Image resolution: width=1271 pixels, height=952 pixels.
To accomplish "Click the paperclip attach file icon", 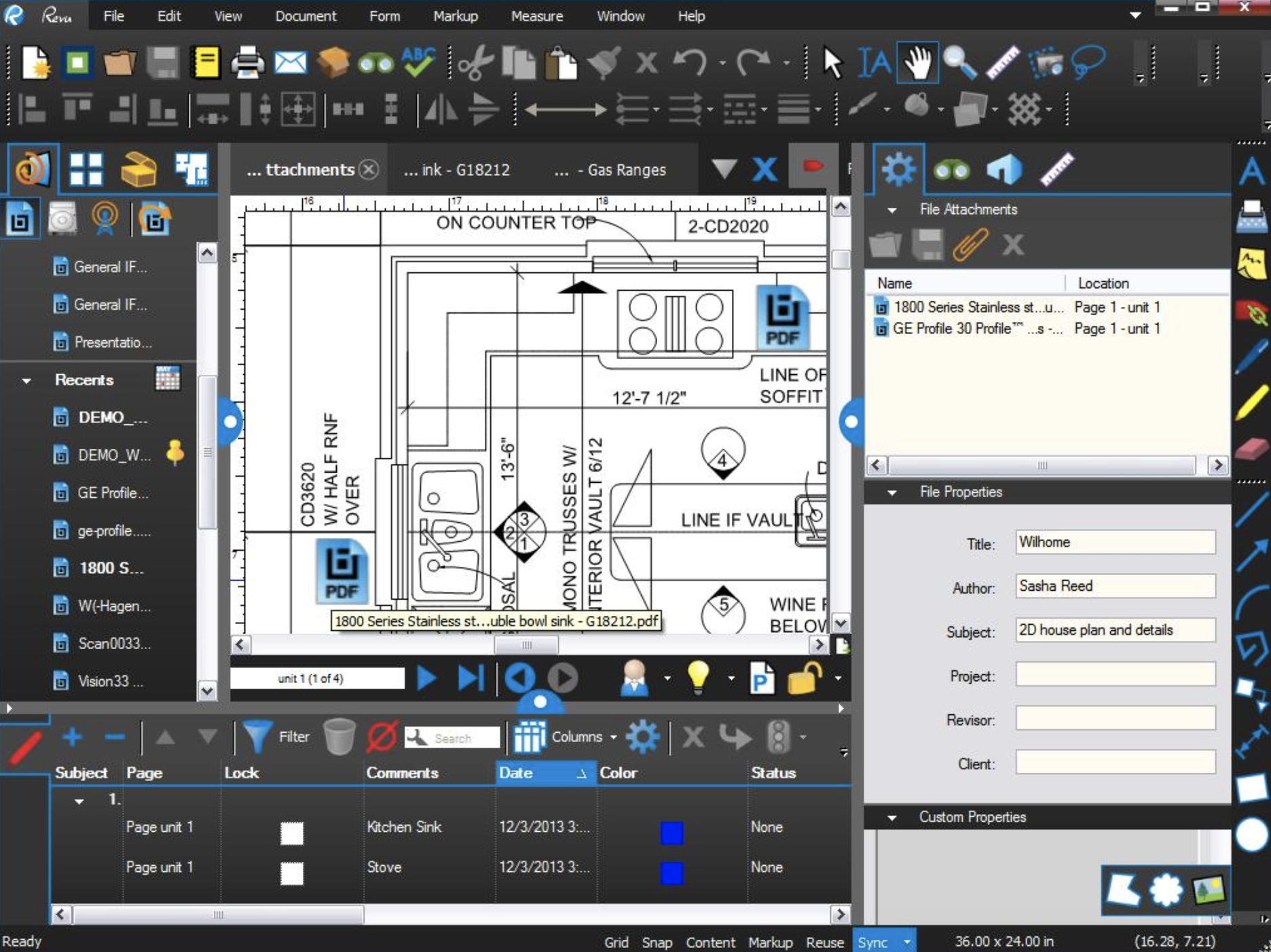I will point(970,244).
